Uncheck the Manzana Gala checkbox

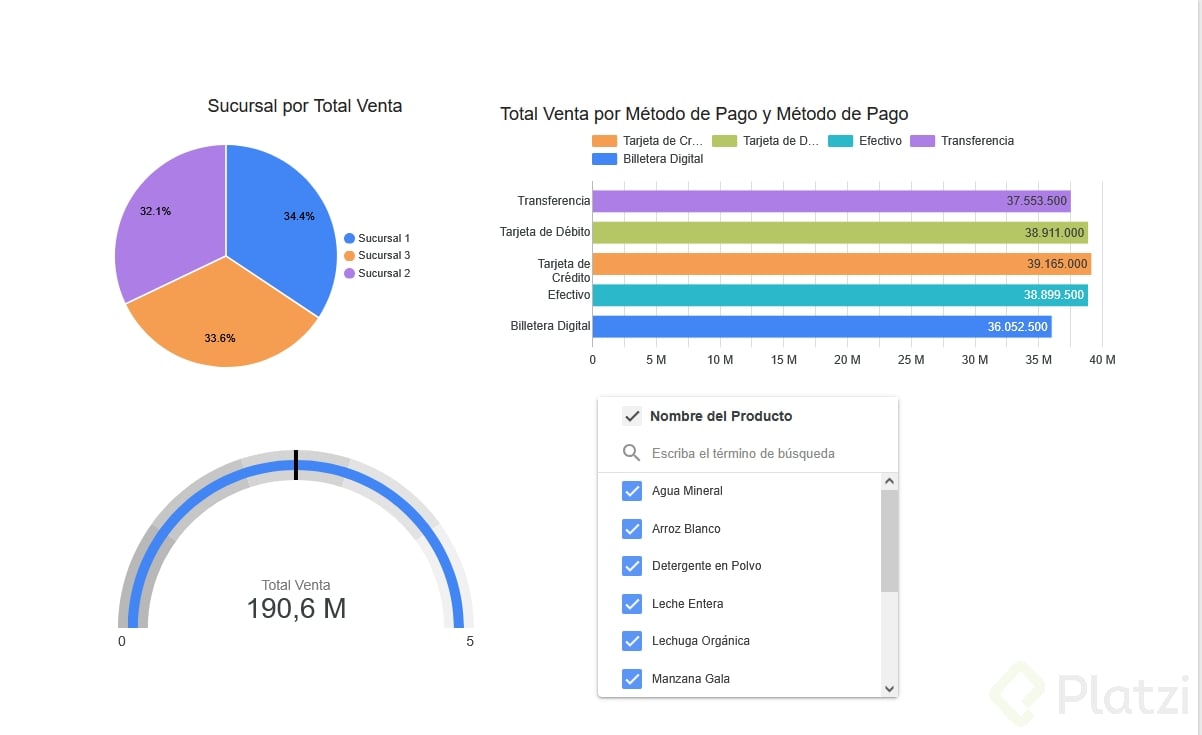(632, 679)
